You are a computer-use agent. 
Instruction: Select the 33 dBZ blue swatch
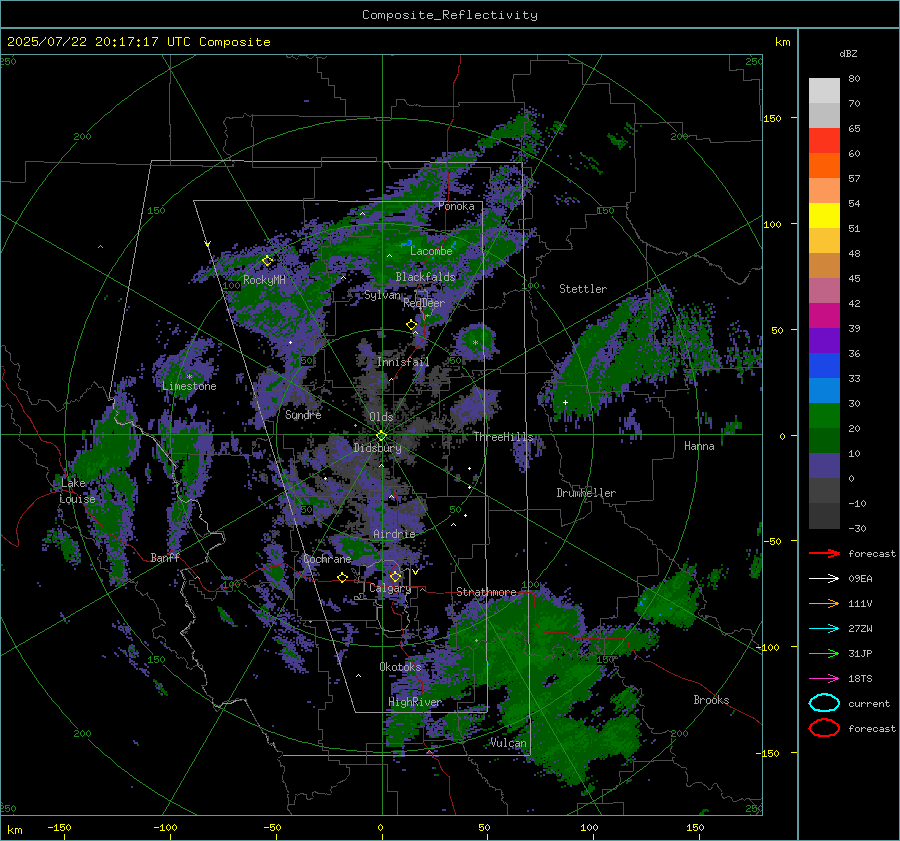824,390
